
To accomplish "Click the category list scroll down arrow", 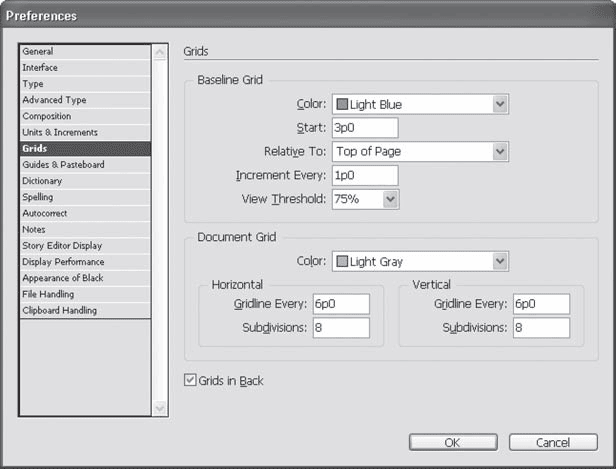I will click(x=160, y=408).
